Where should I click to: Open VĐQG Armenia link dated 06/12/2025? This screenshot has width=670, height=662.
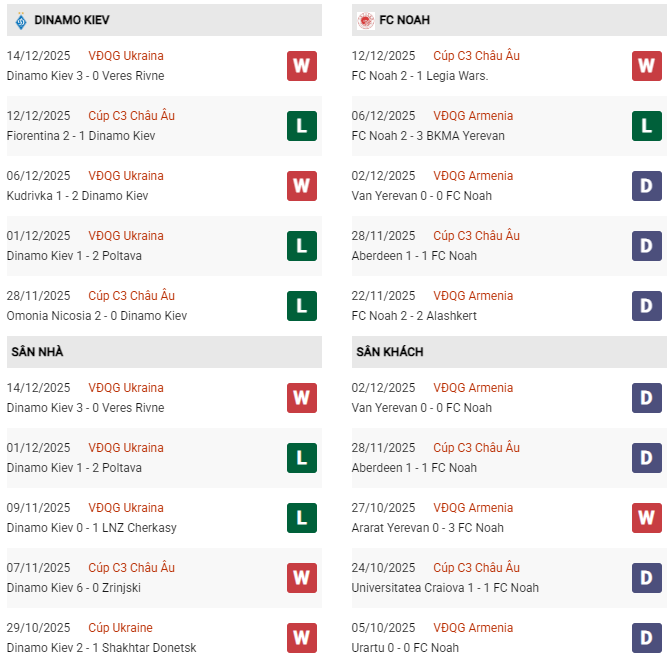(x=473, y=116)
